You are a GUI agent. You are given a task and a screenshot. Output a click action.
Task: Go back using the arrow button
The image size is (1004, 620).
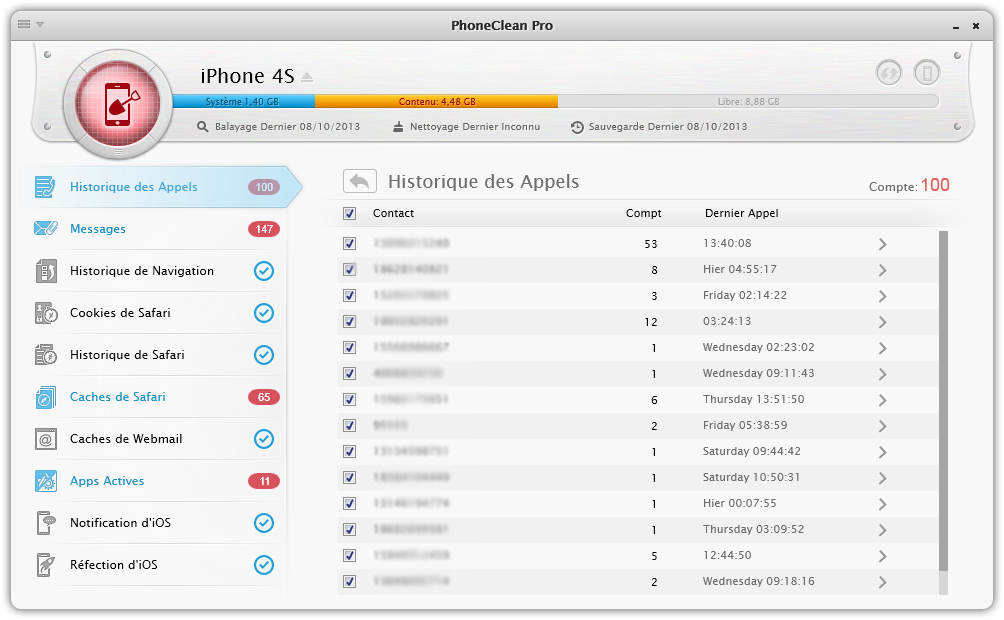pos(360,181)
